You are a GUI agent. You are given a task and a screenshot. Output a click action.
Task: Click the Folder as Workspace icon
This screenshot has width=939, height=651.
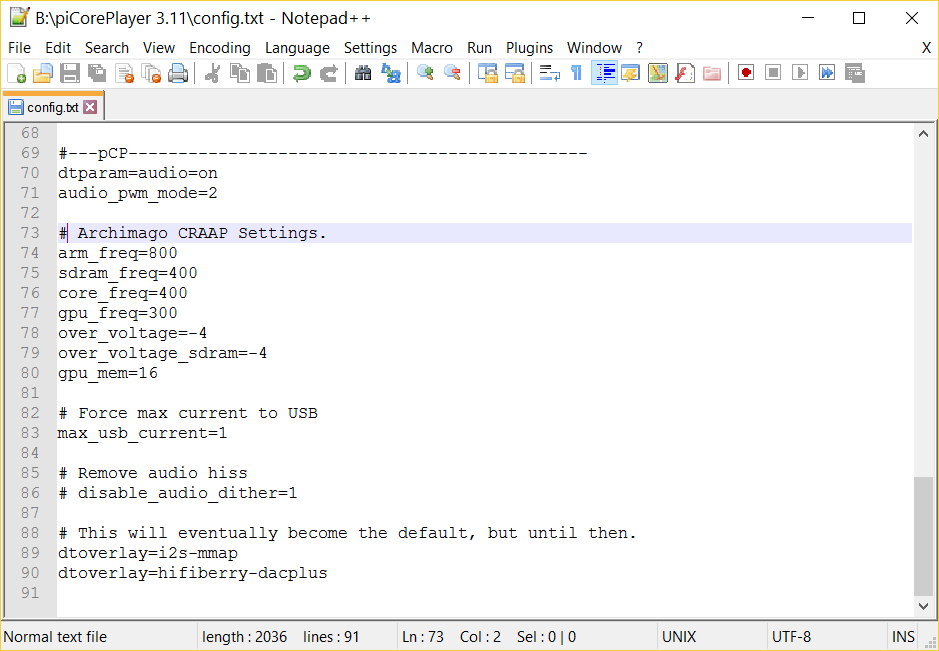pos(711,73)
